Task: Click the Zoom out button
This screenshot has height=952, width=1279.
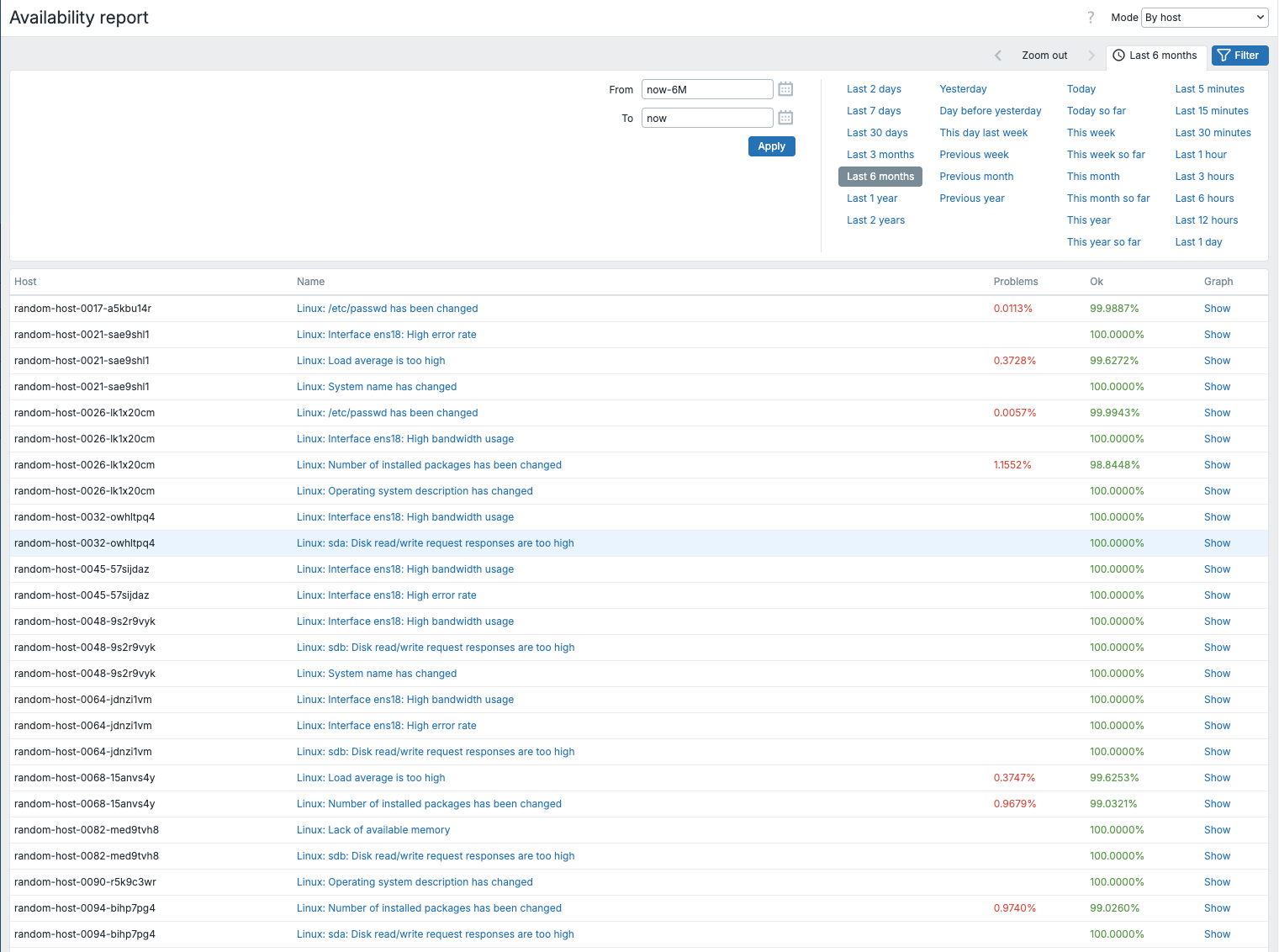Action: [x=1044, y=56]
